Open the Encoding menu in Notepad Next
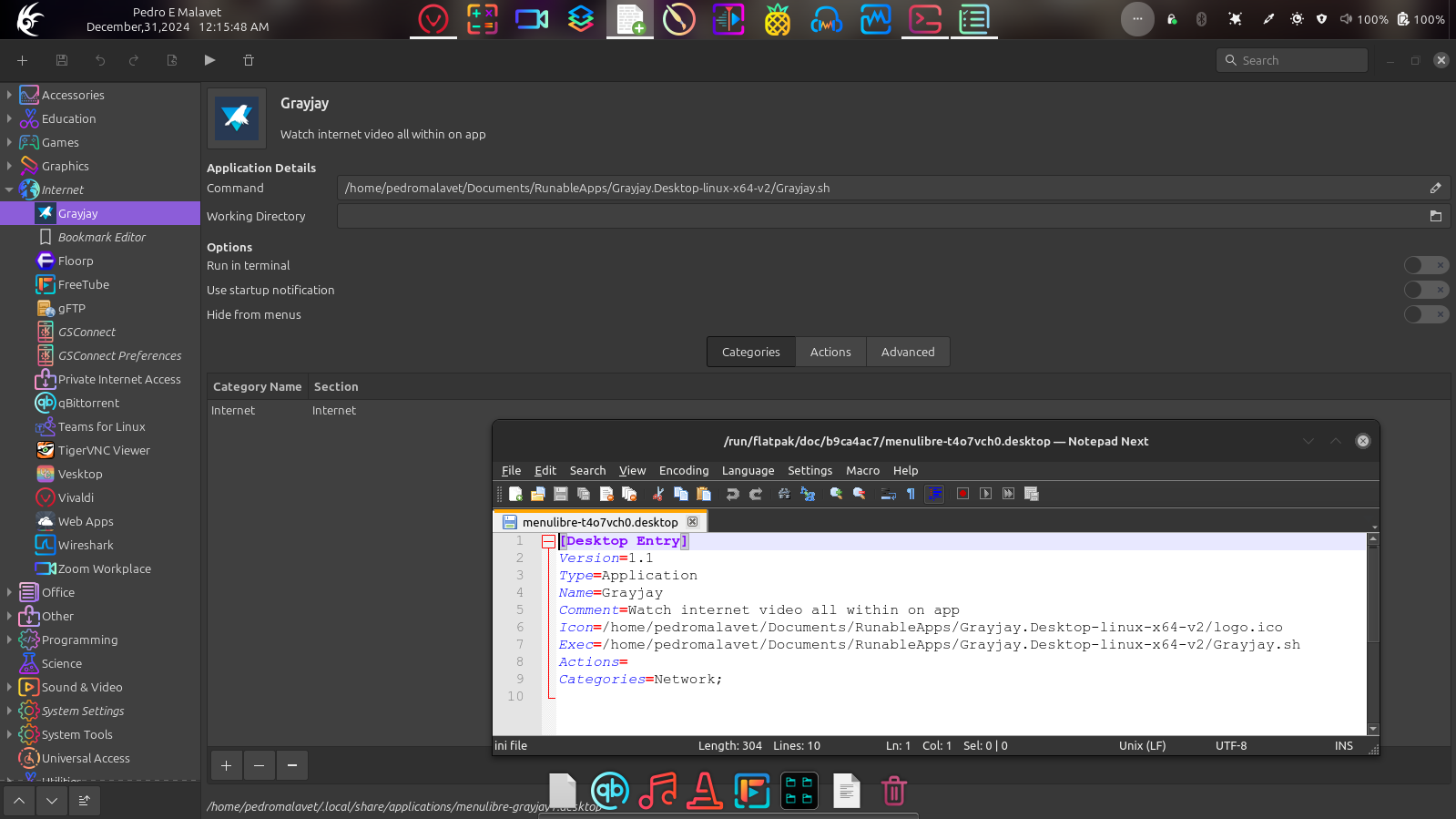Screen dimensions: 1456x819 (683, 470)
